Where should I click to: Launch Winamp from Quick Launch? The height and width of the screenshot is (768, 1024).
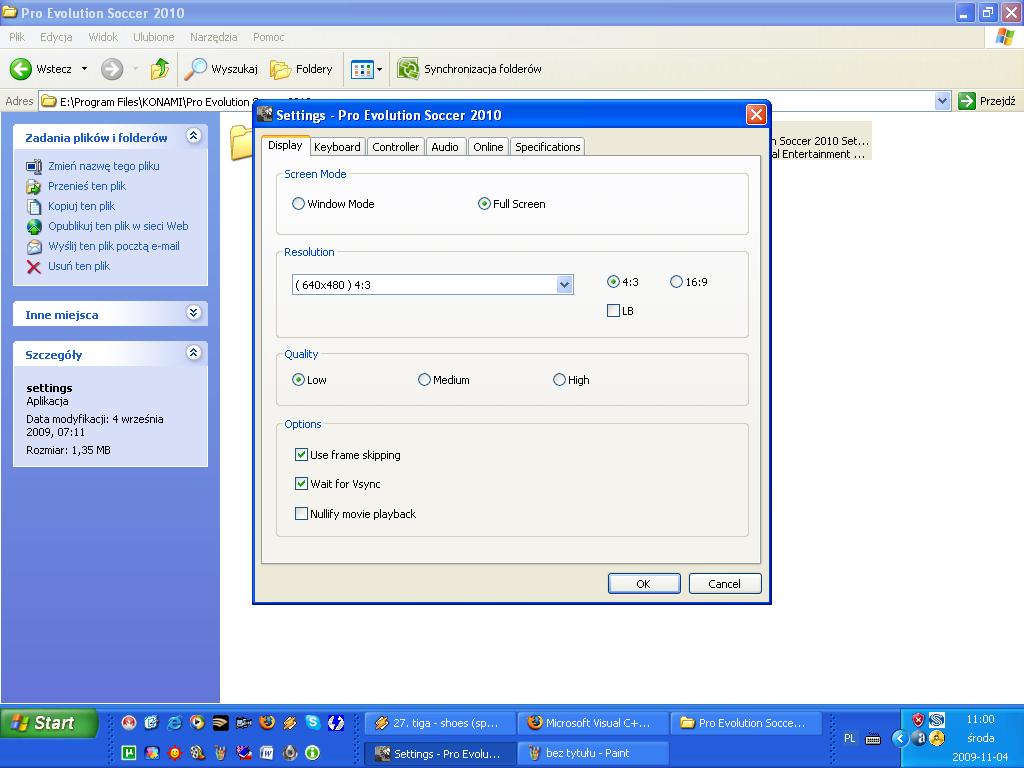pos(289,722)
